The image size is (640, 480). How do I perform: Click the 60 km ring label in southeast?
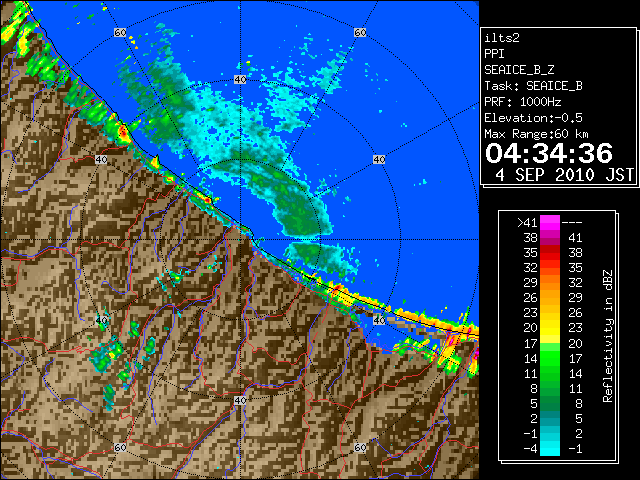pyautogui.click(x=360, y=447)
